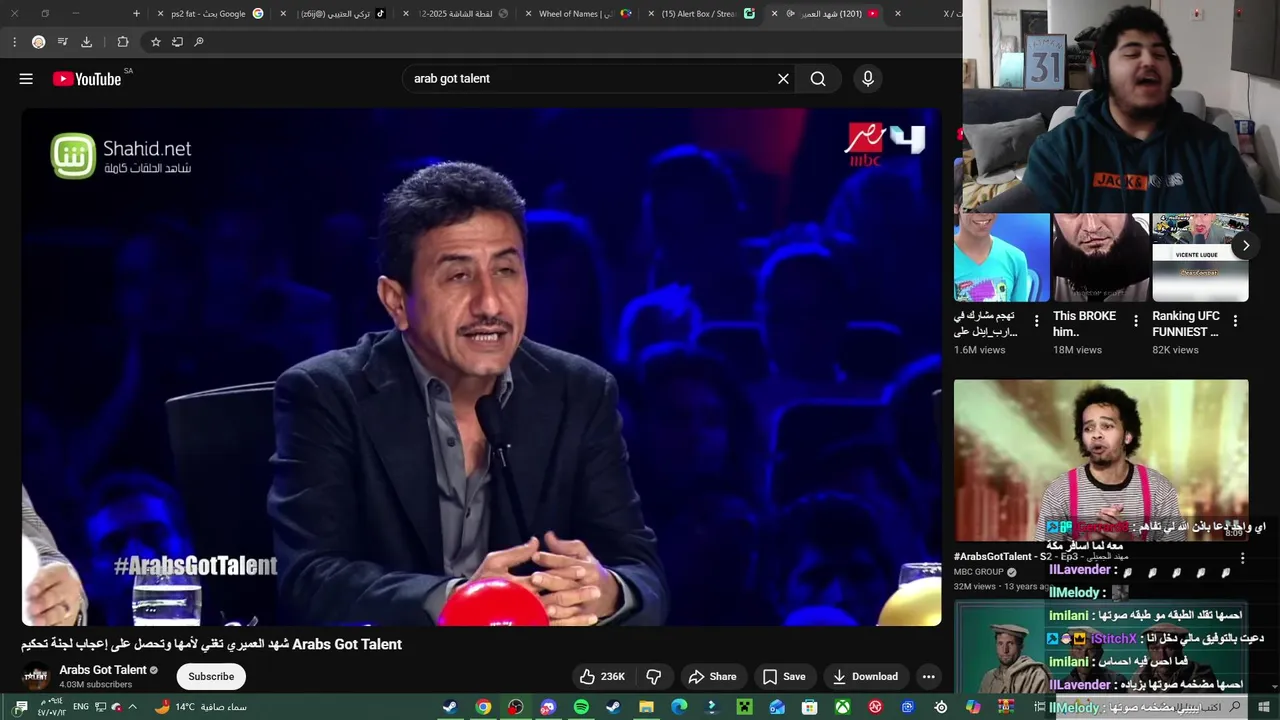
Task: Open the Arabs Got Talent channel name link
Action: click(103, 670)
